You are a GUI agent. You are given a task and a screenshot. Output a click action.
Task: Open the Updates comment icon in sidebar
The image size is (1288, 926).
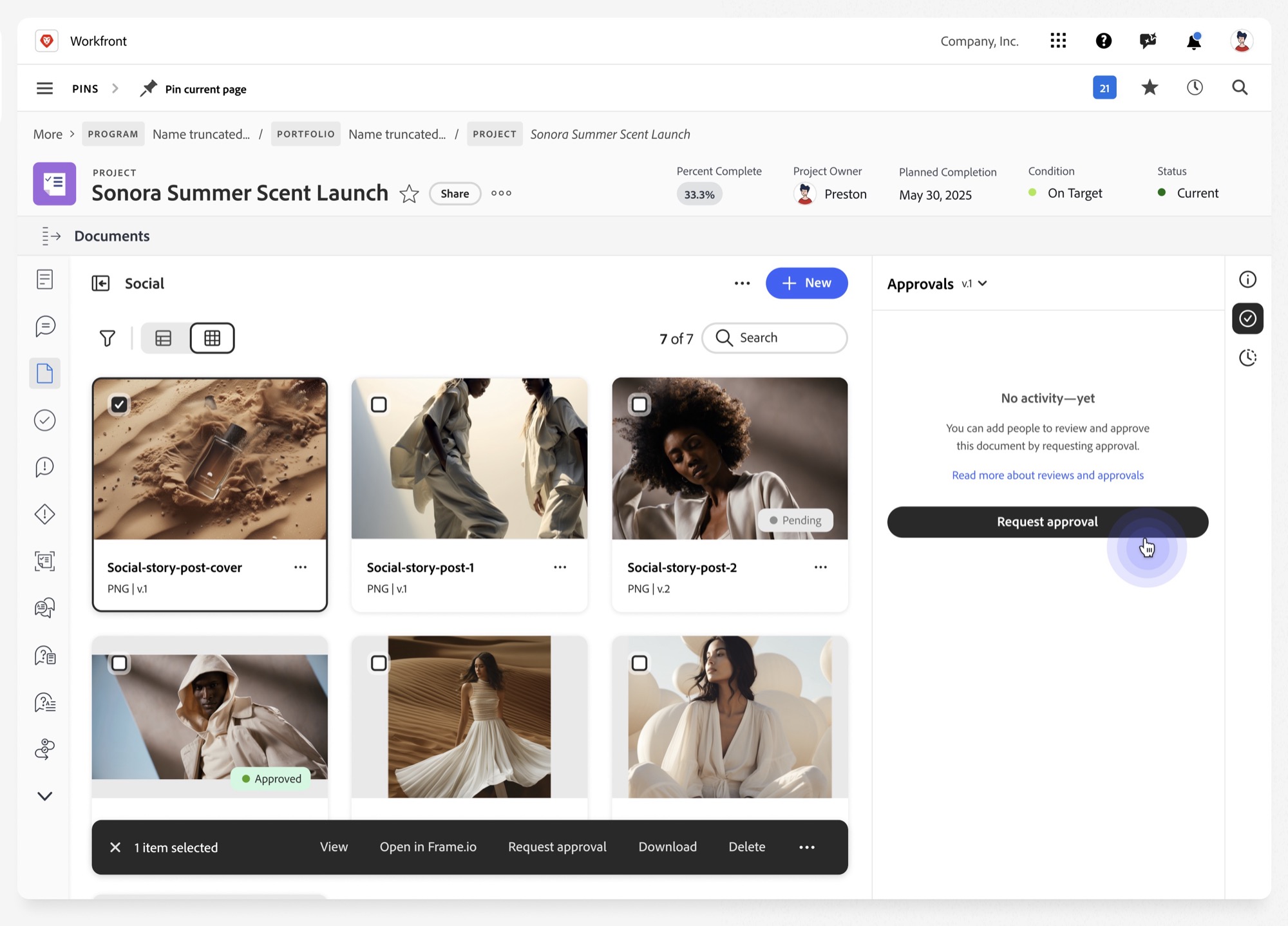pyautogui.click(x=44, y=326)
